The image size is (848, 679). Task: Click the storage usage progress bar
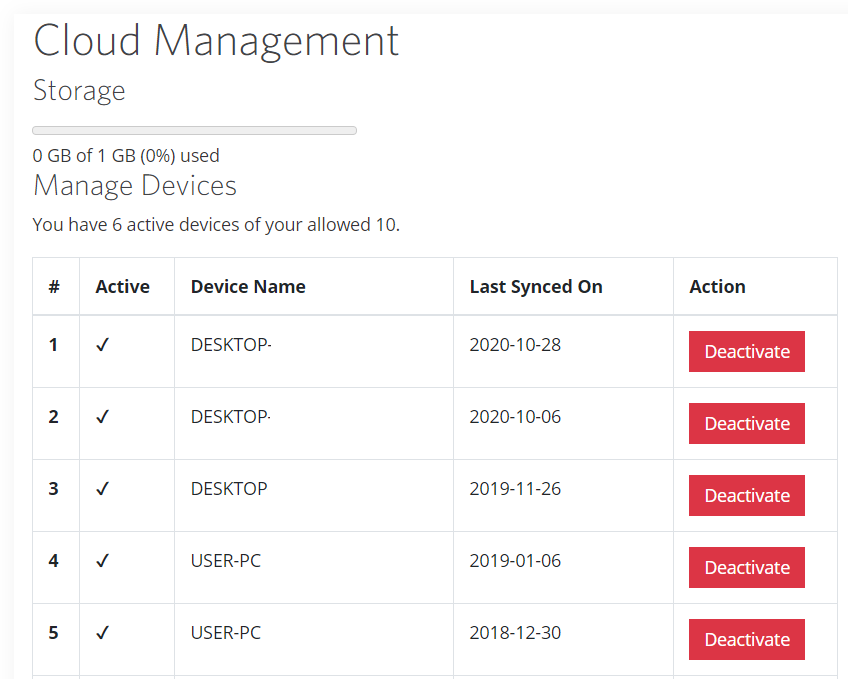coord(194,130)
